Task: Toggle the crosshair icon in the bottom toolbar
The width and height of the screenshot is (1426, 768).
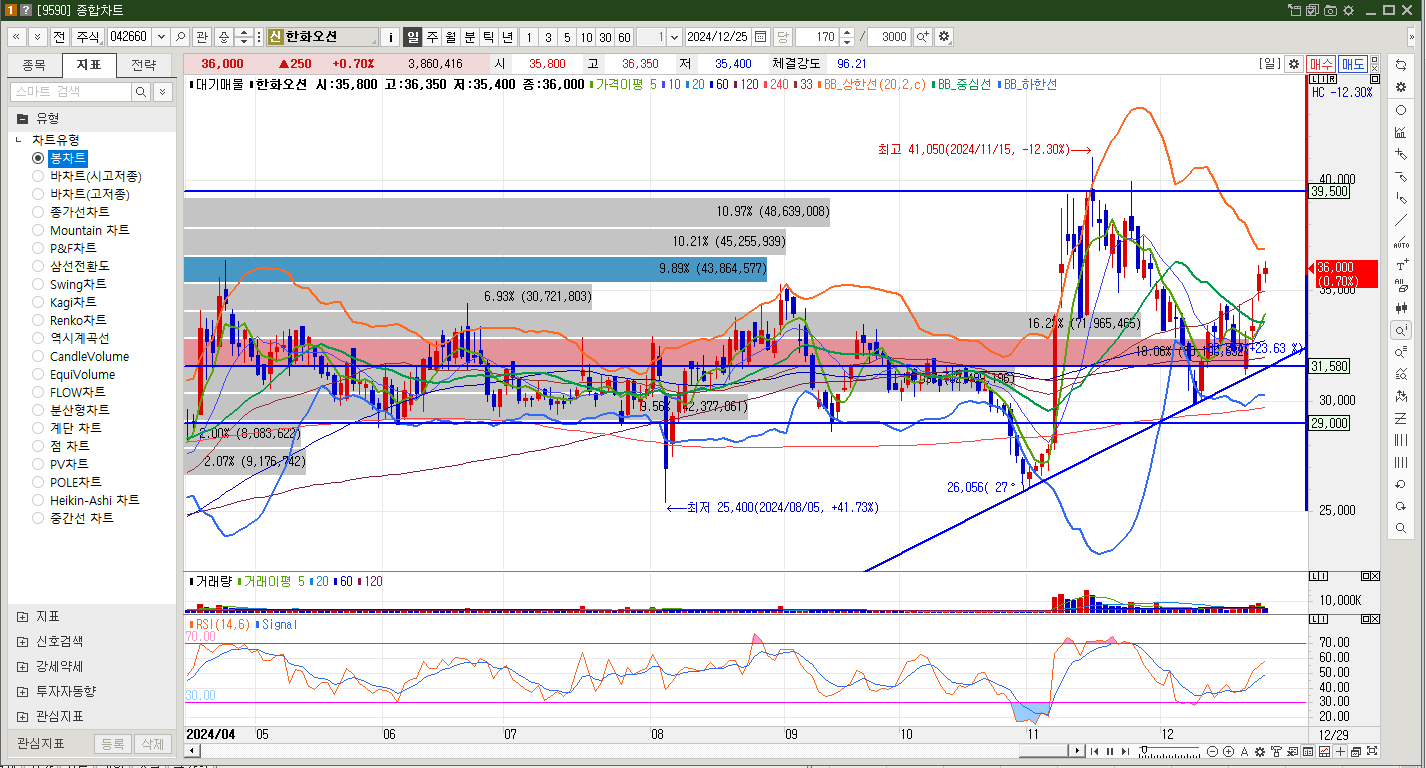Action: (x=1340, y=751)
